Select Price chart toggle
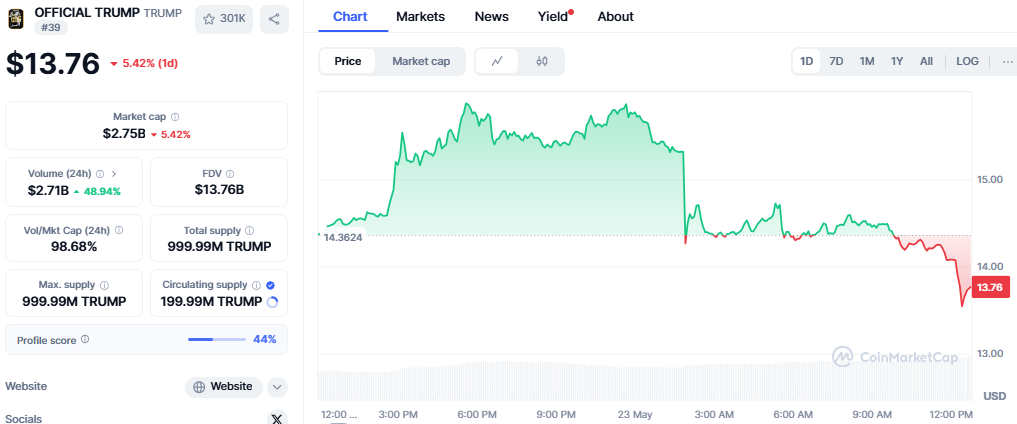Viewport: 1017px width, 424px height. (348, 62)
